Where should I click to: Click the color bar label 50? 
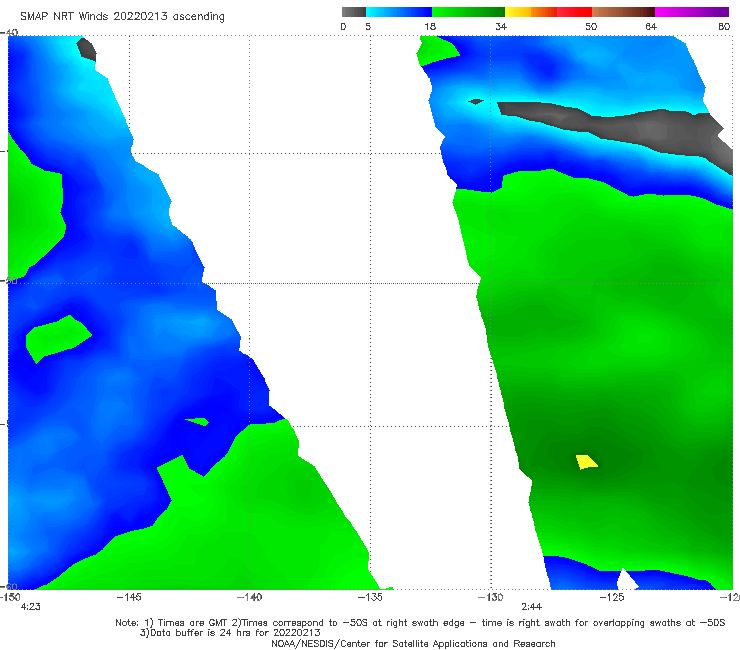pos(591,26)
